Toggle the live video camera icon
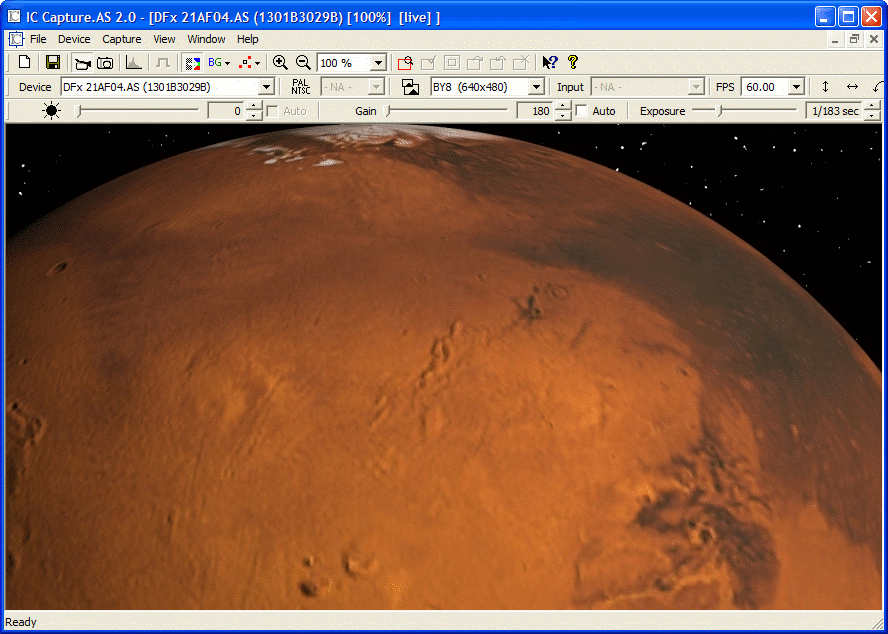This screenshot has height=634, width=888. click(x=82, y=63)
